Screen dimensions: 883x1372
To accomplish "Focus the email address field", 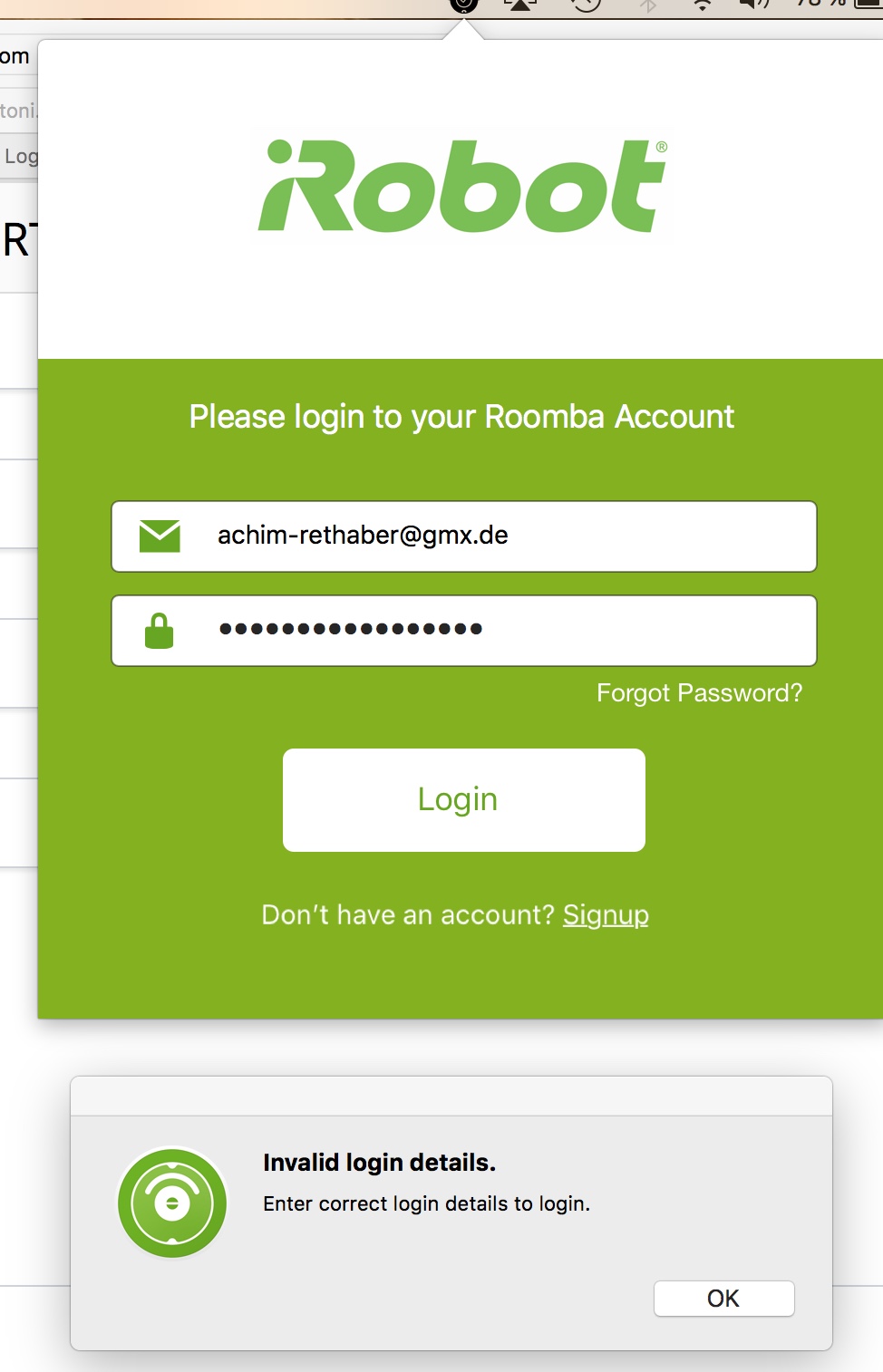I will pyautogui.click(x=508, y=536).
